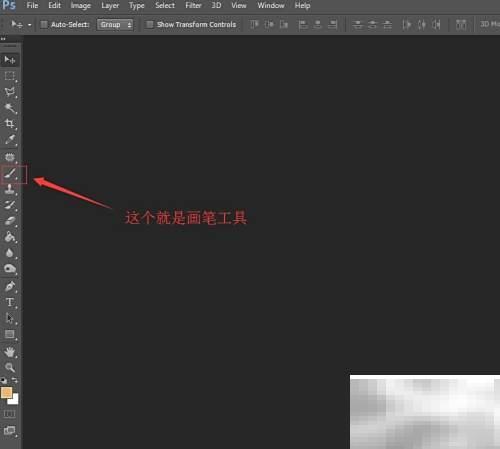Click the Photoshop Ps logo
This screenshot has width=500, height=449.
[9, 5]
